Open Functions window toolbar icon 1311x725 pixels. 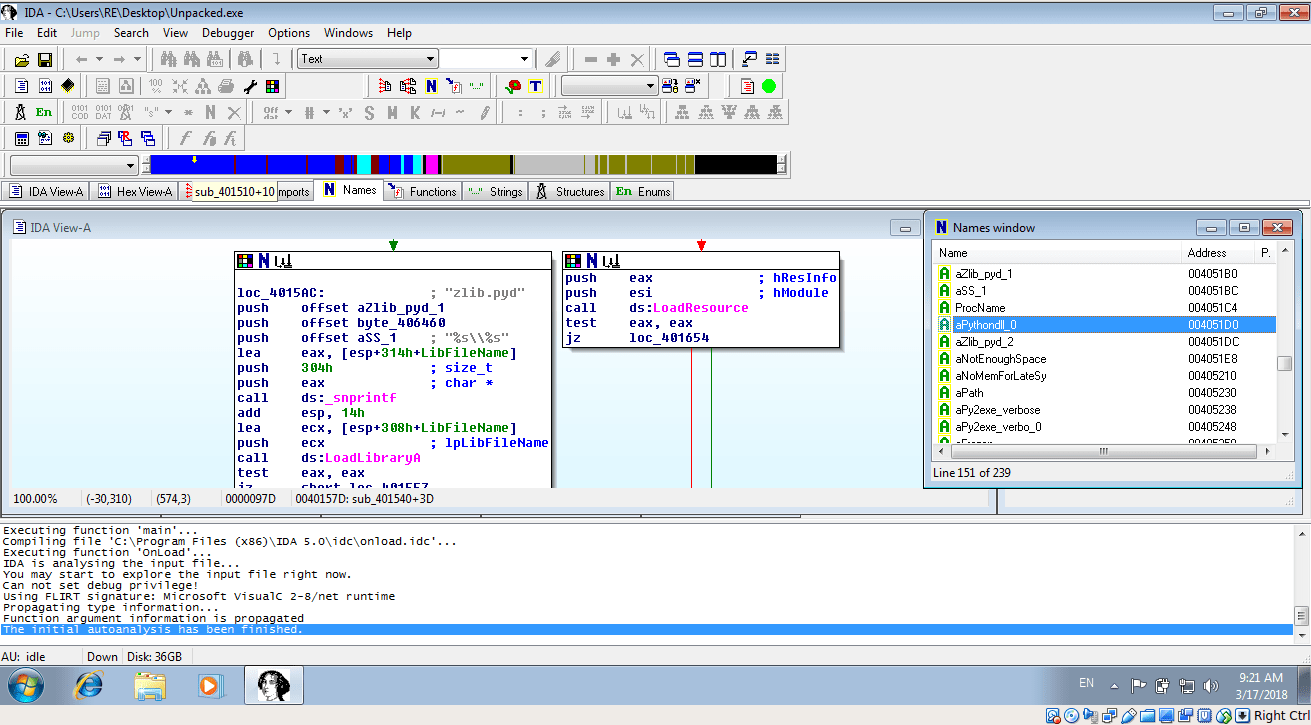[454, 86]
